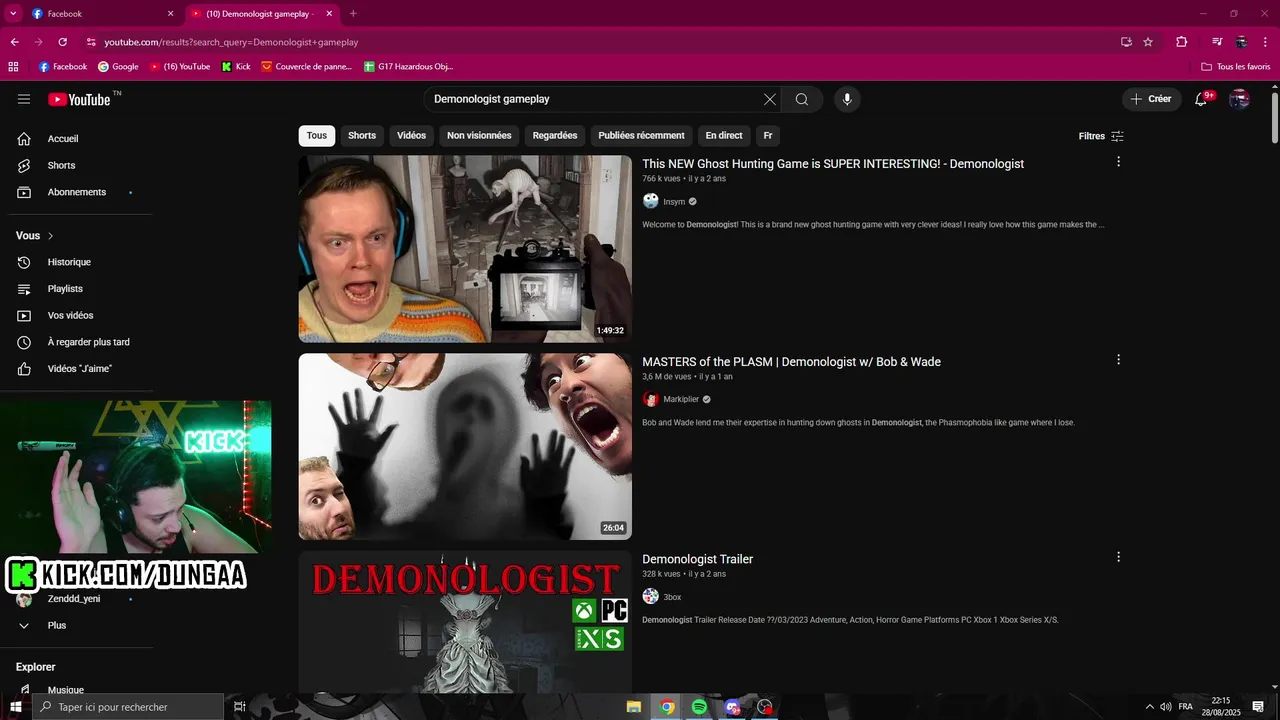Start voice search with the microphone
Image resolution: width=1280 pixels, height=720 pixels.
click(847, 99)
